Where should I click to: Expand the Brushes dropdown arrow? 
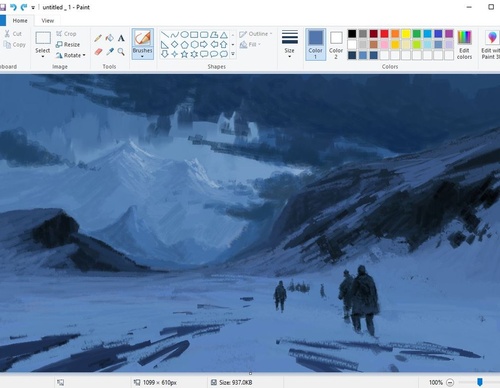point(142,57)
